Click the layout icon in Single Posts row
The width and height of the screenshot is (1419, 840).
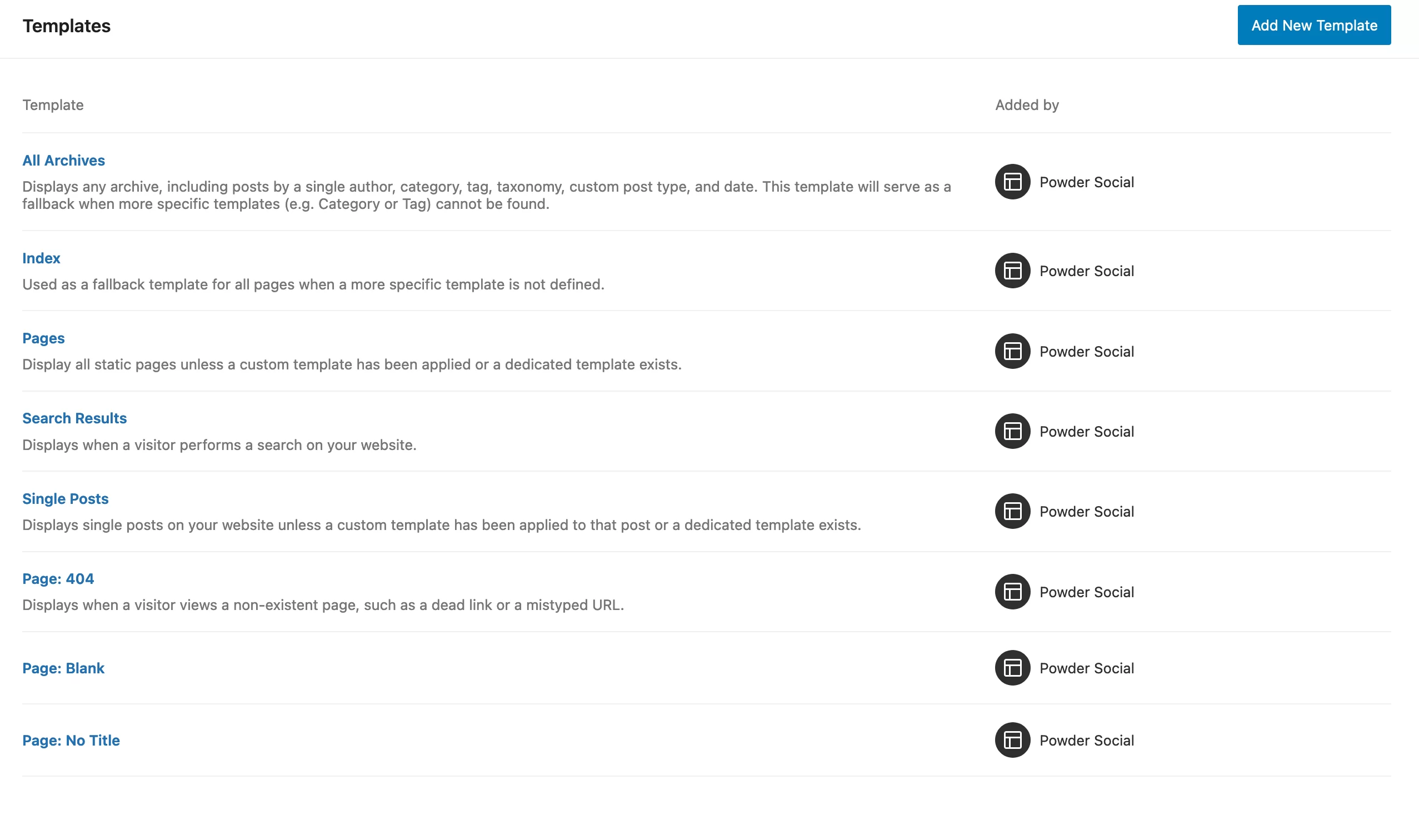tap(1012, 511)
